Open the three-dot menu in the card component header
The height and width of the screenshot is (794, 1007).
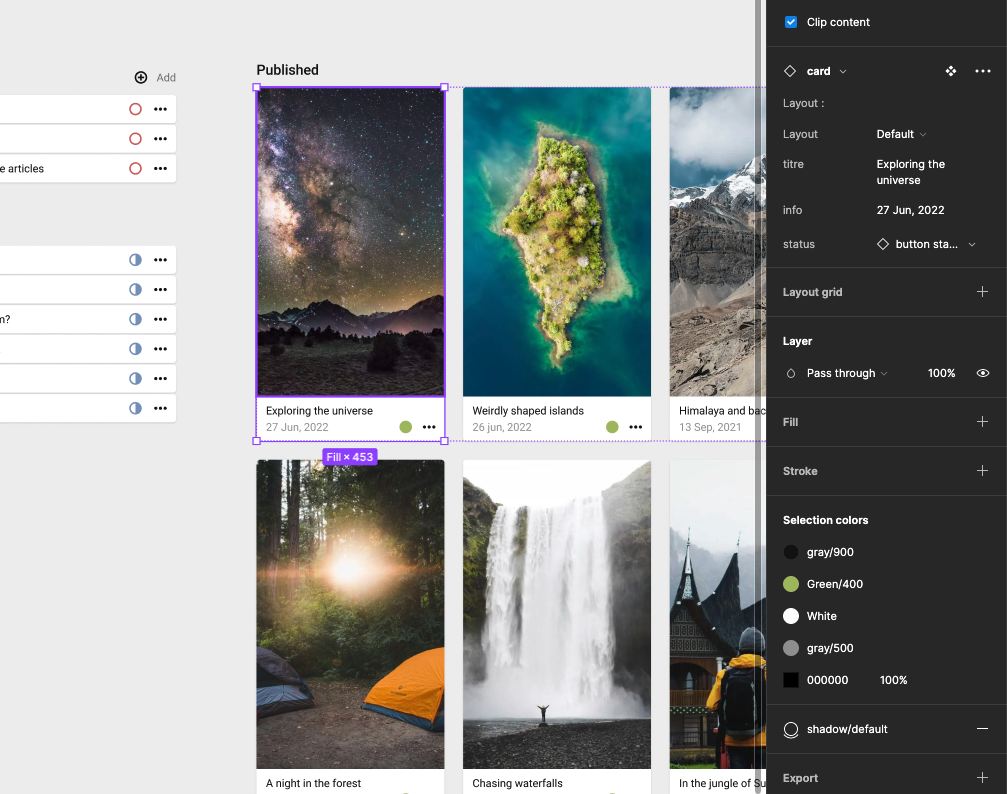pyautogui.click(x=983, y=71)
